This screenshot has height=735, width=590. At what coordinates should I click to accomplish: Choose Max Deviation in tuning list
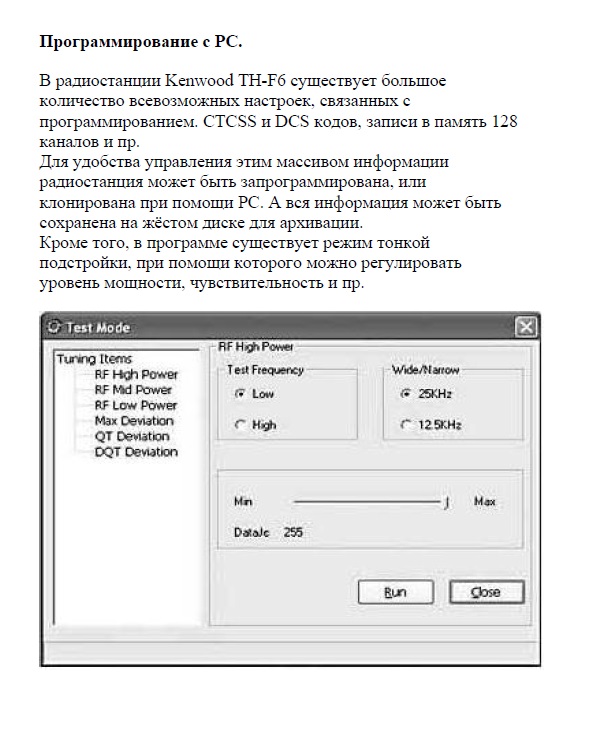[134, 421]
